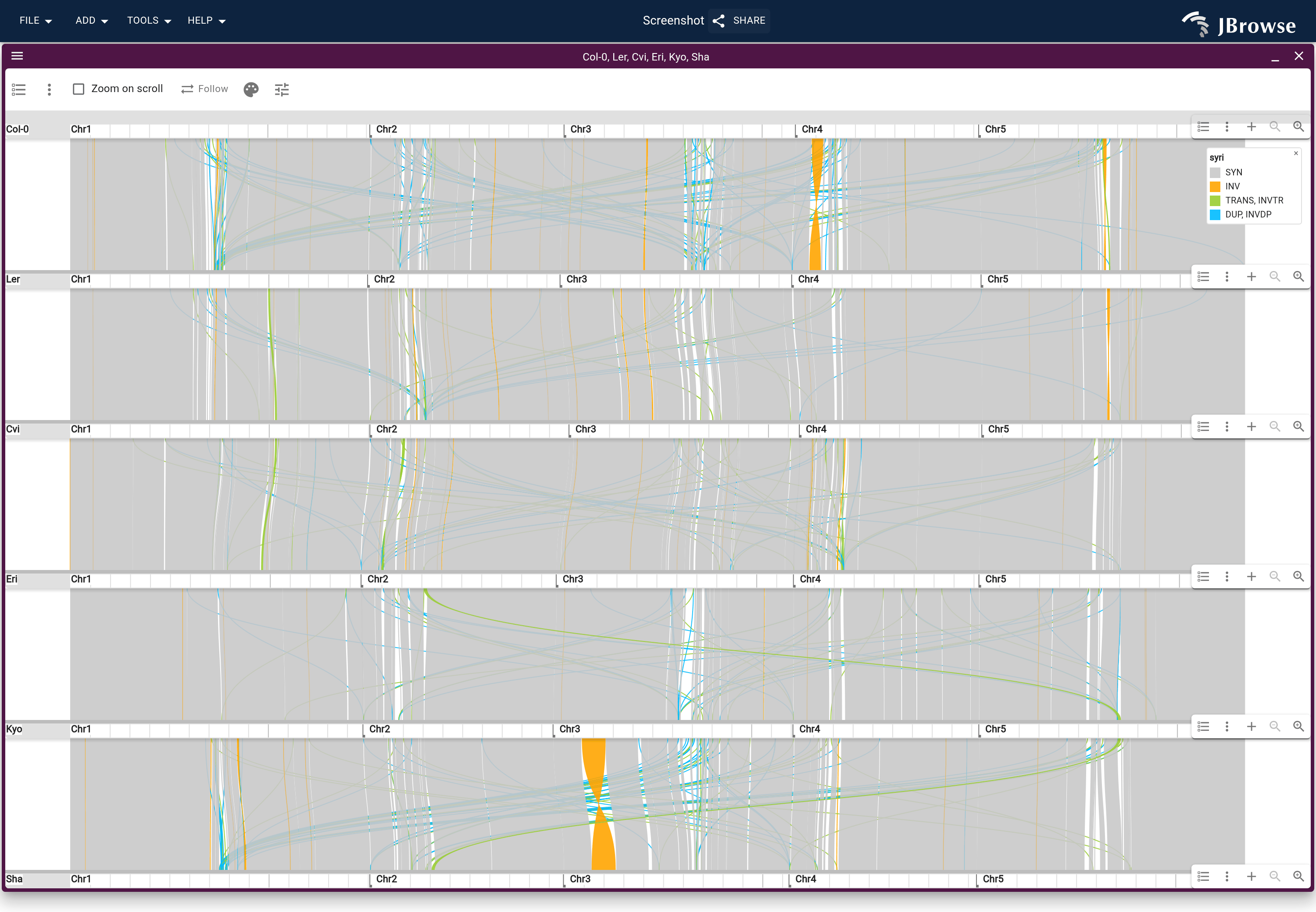Open track selector for Col-0 row
Viewport: 1316px width, 912px height.
coord(1203,127)
